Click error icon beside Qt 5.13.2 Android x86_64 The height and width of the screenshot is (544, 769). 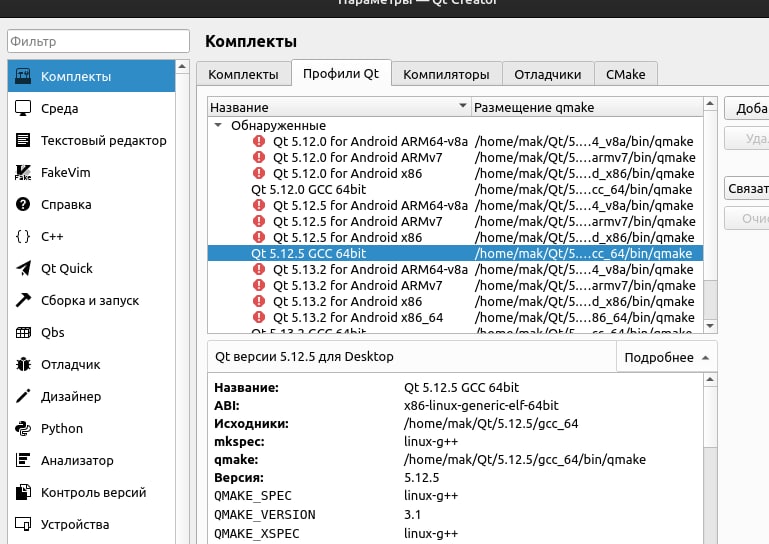click(x=259, y=317)
